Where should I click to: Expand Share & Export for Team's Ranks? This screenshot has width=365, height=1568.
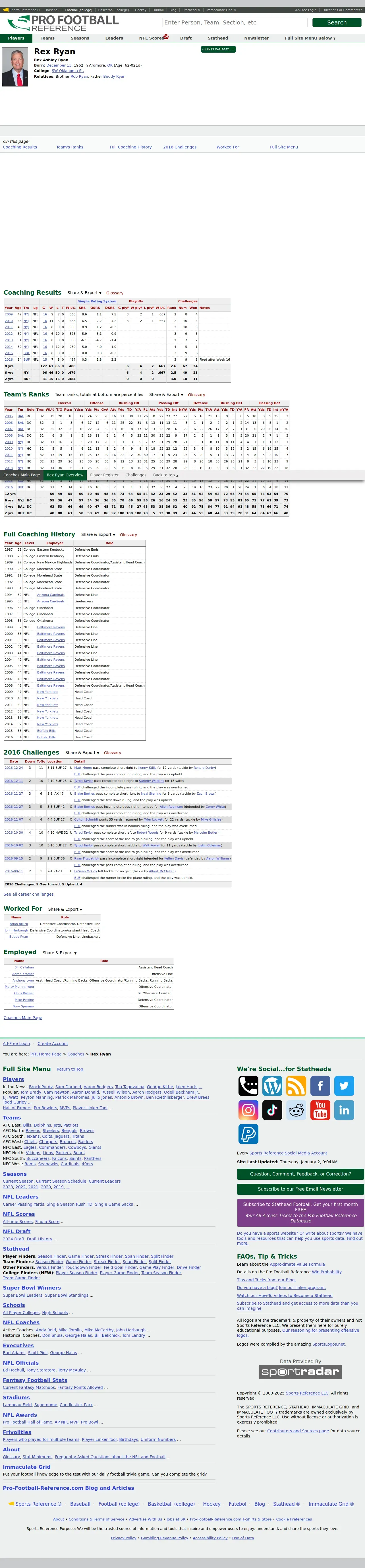pos(167,394)
